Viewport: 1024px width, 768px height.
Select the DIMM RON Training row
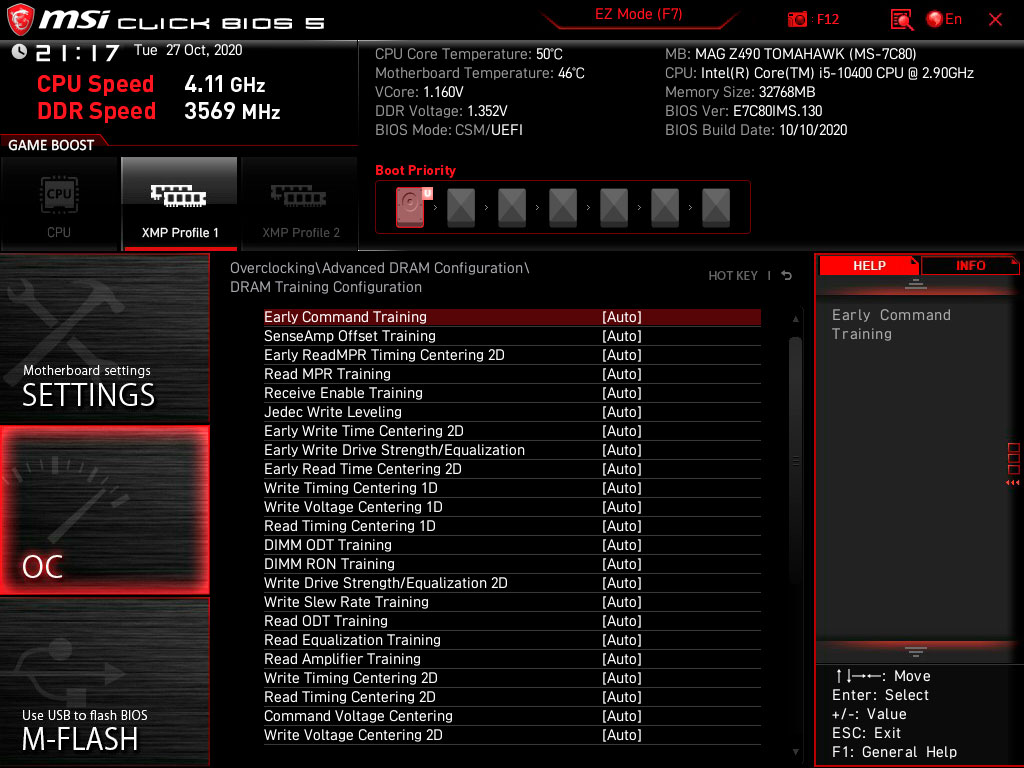[x=512, y=564]
